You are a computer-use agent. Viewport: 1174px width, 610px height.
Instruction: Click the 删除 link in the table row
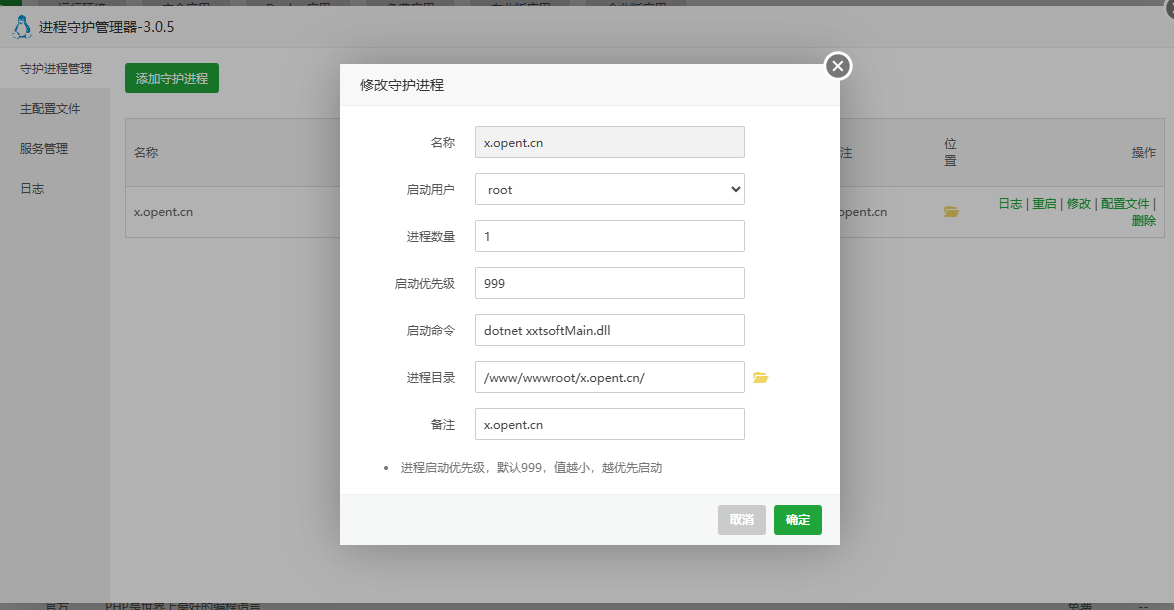(1143, 221)
